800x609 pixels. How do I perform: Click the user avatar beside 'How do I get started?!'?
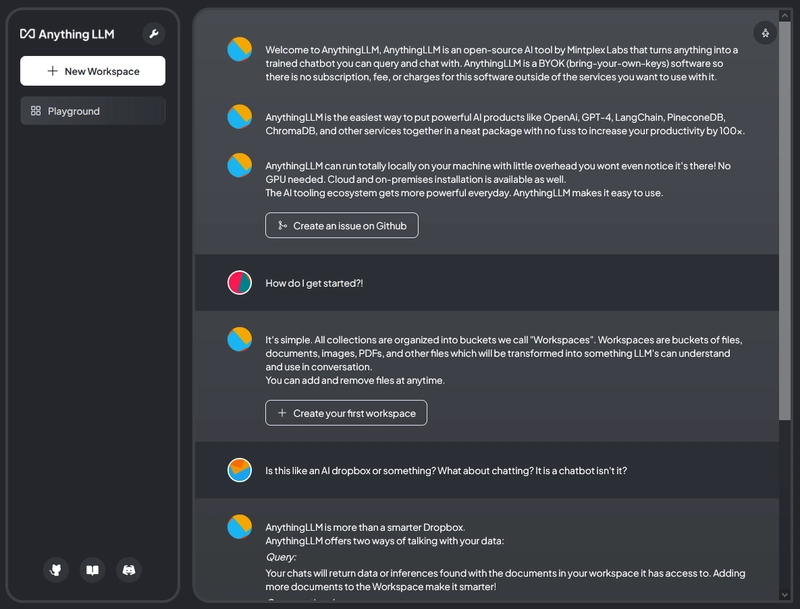point(239,283)
